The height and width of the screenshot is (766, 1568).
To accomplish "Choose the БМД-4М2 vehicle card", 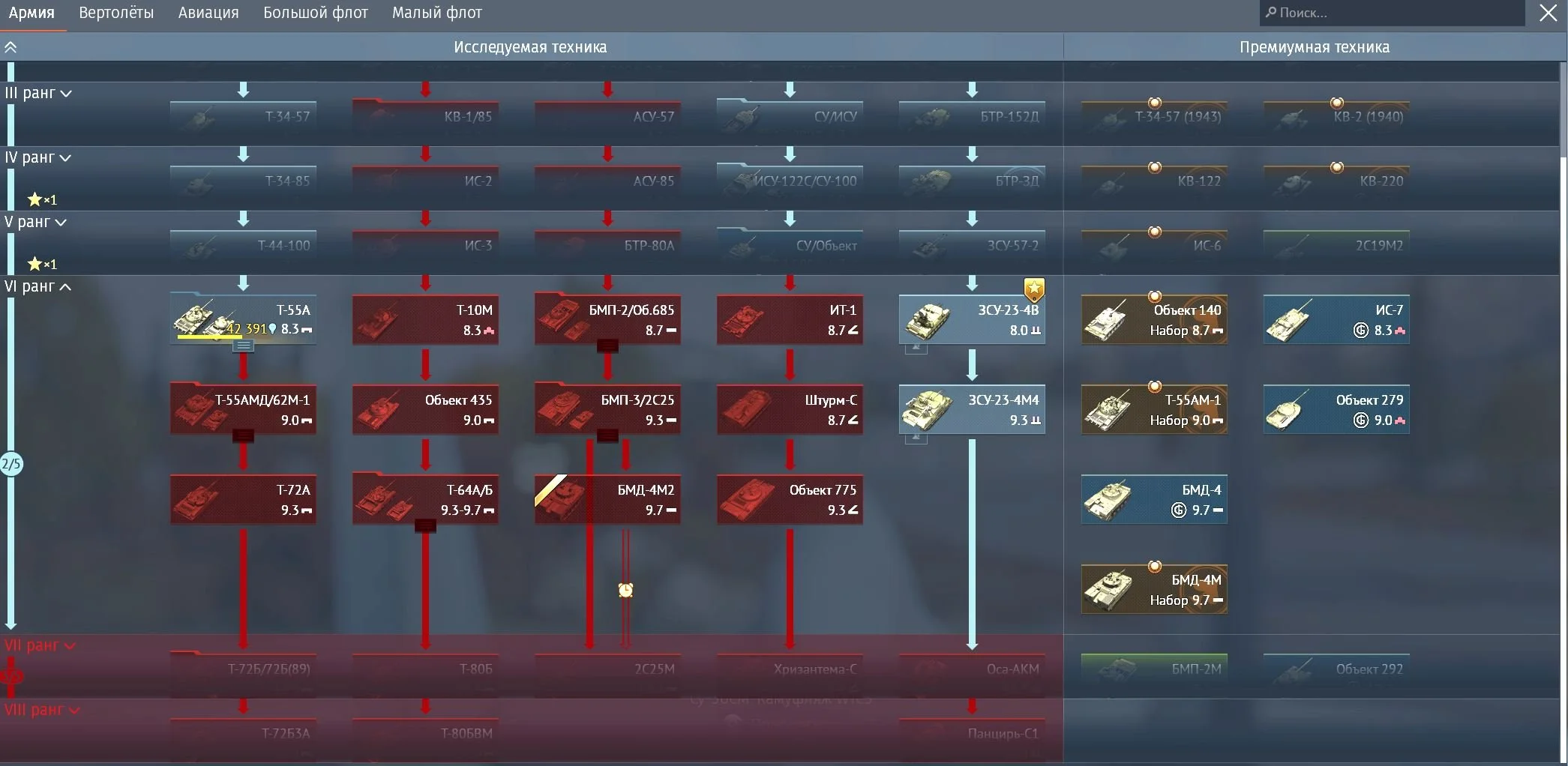I will tap(607, 498).
